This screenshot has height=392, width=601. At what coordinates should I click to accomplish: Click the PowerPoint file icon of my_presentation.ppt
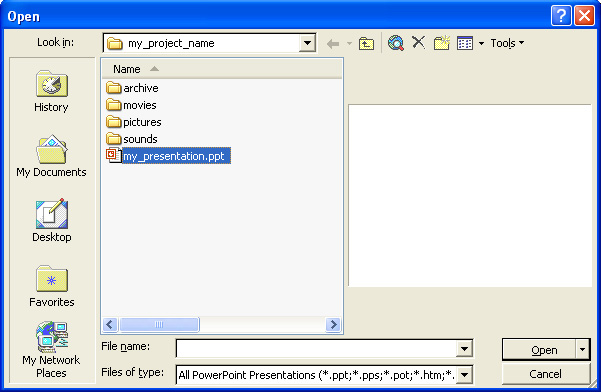click(x=113, y=156)
